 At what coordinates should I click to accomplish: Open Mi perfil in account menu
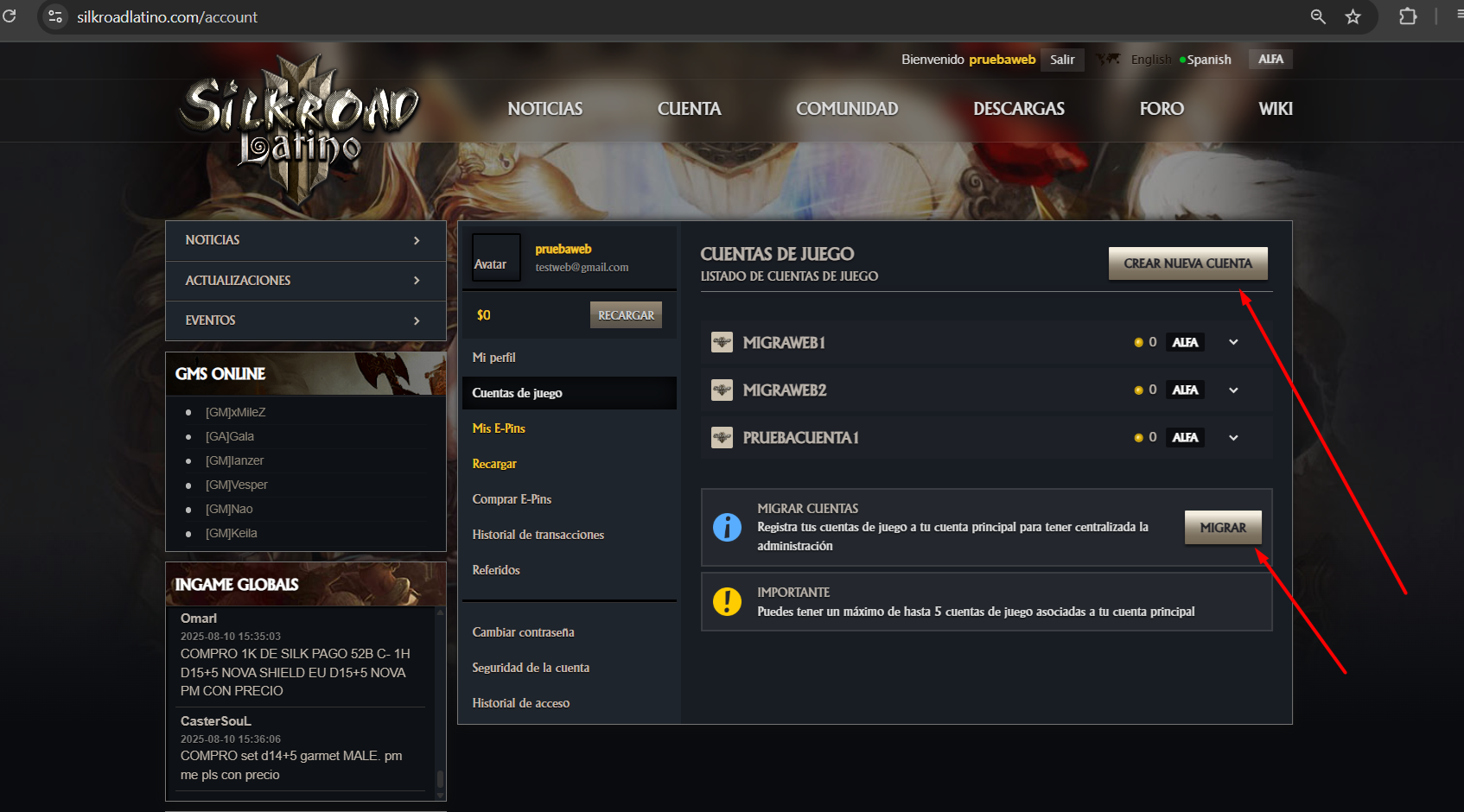(493, 358)
